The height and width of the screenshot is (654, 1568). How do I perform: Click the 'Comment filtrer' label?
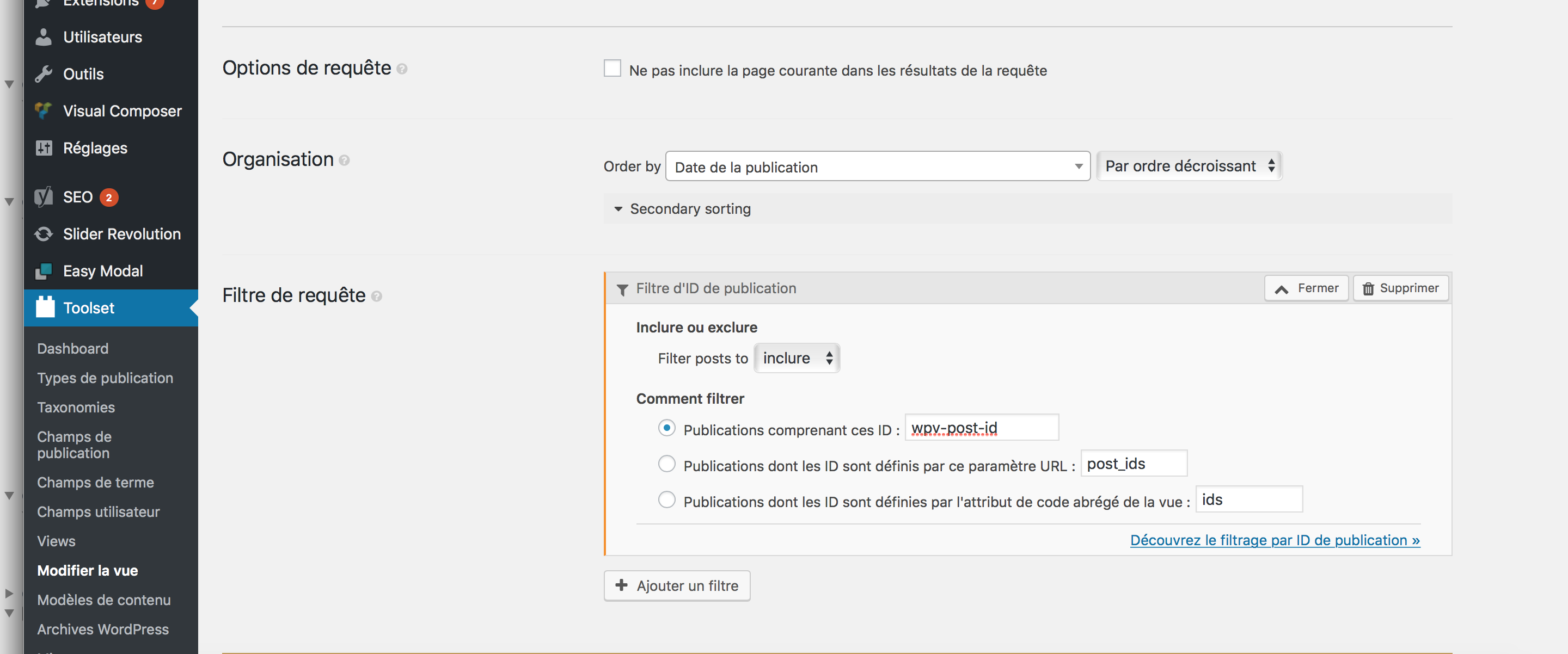coord(690,398)
